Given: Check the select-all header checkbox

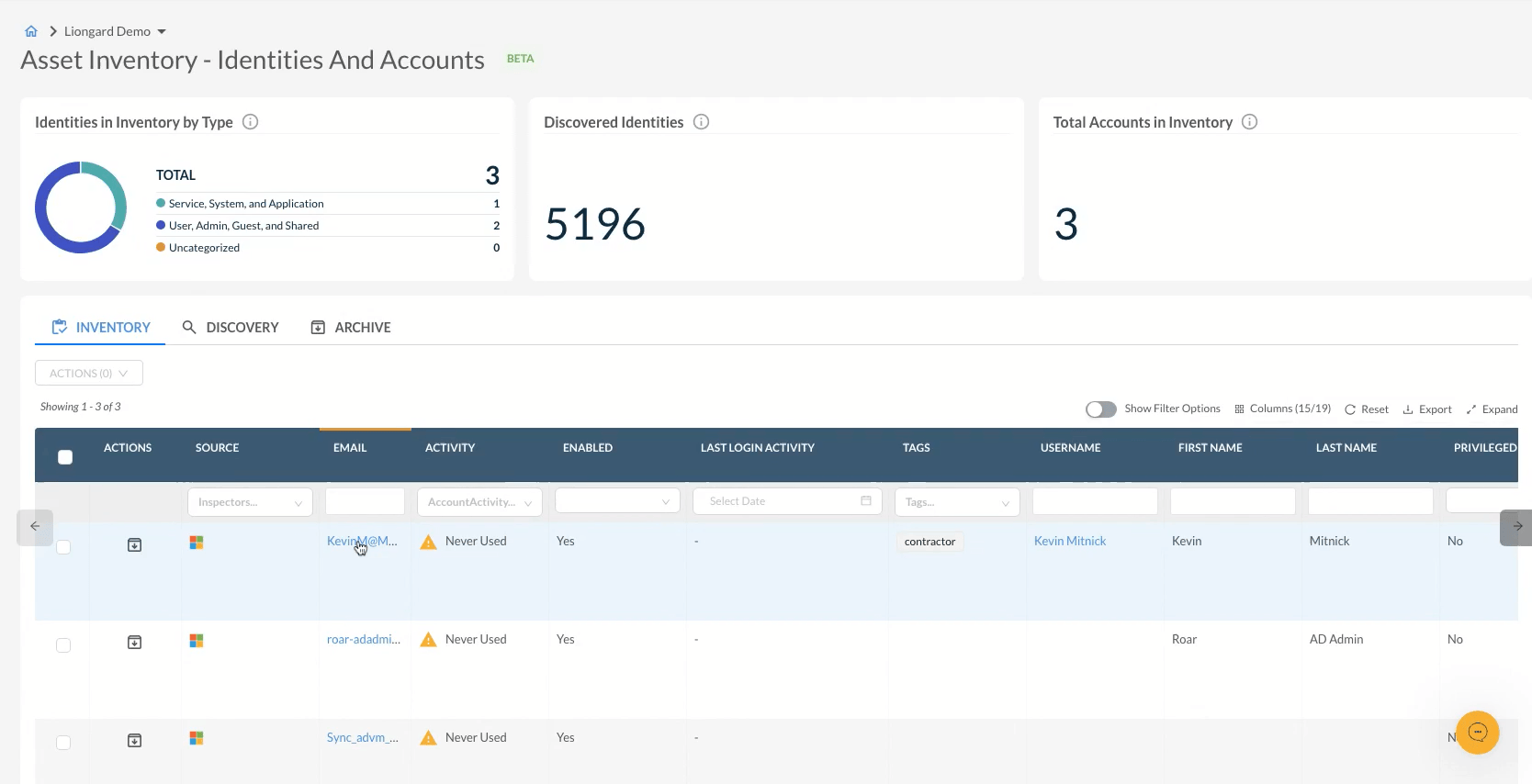Looking at the screenshot, I should [x=65, y=457].
